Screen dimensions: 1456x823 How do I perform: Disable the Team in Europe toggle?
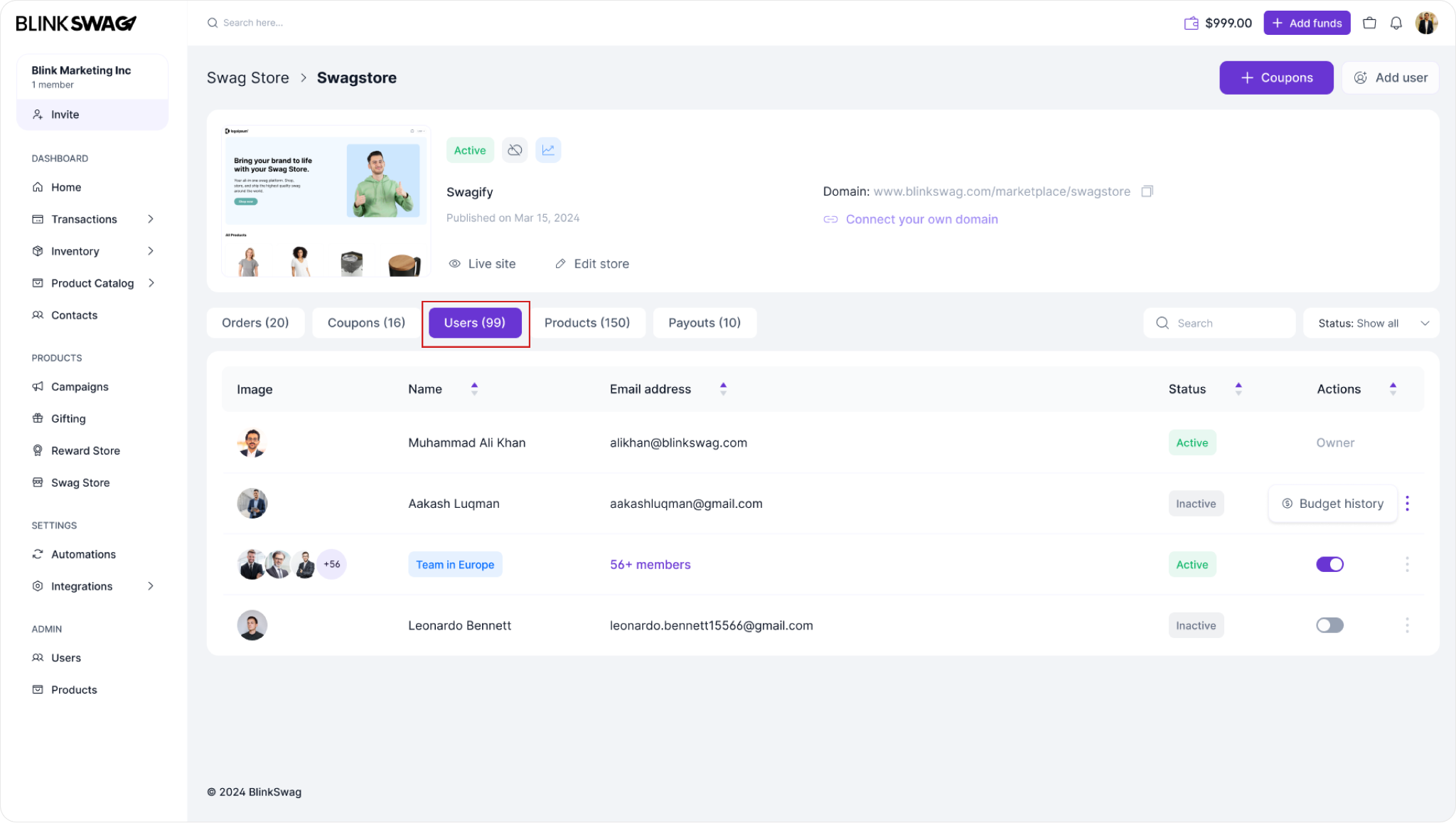pyautogui.click(x=1329, y=565)
